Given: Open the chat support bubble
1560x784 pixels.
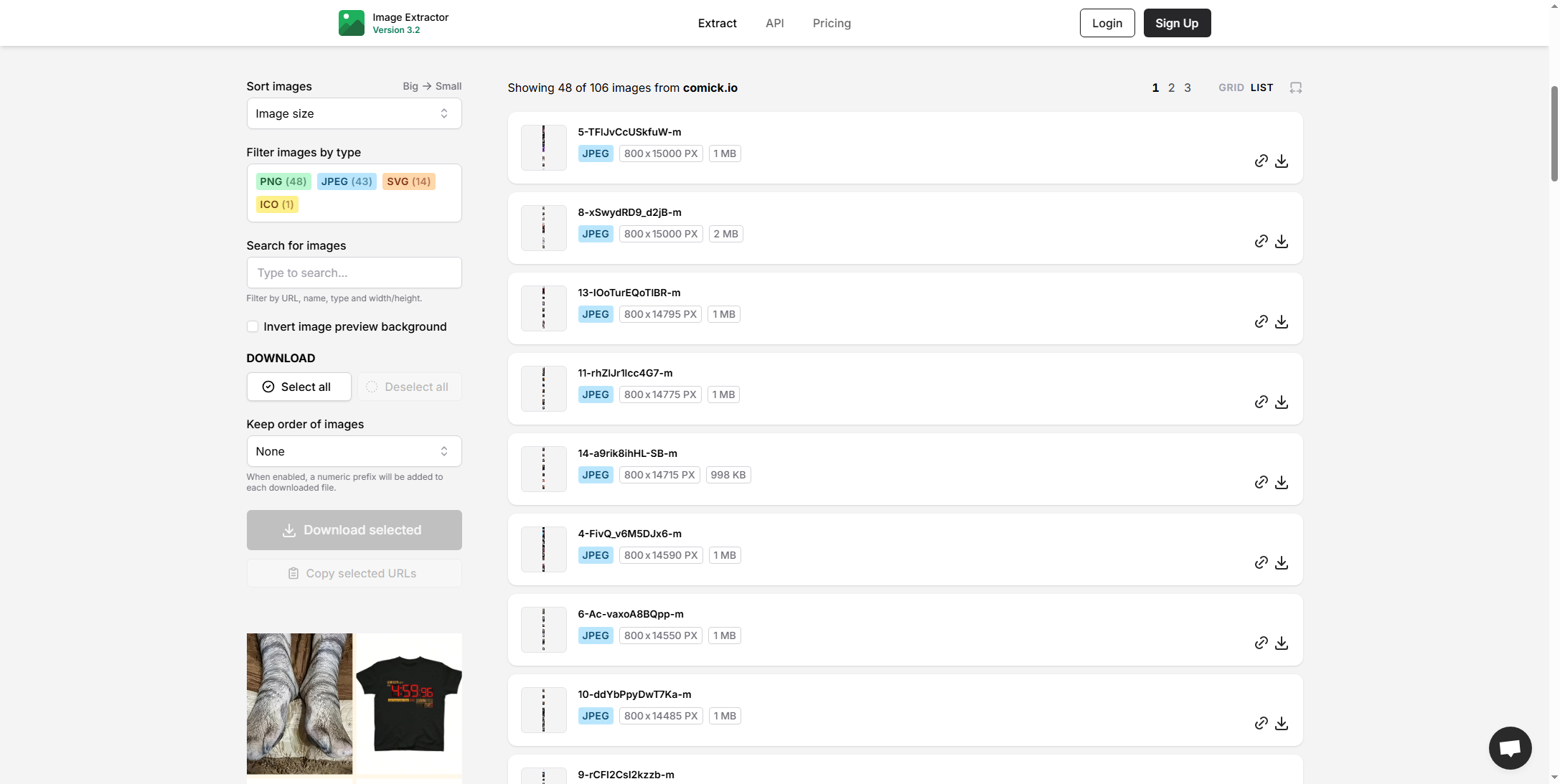Looking at the screenshot, I should point(1510,747).
